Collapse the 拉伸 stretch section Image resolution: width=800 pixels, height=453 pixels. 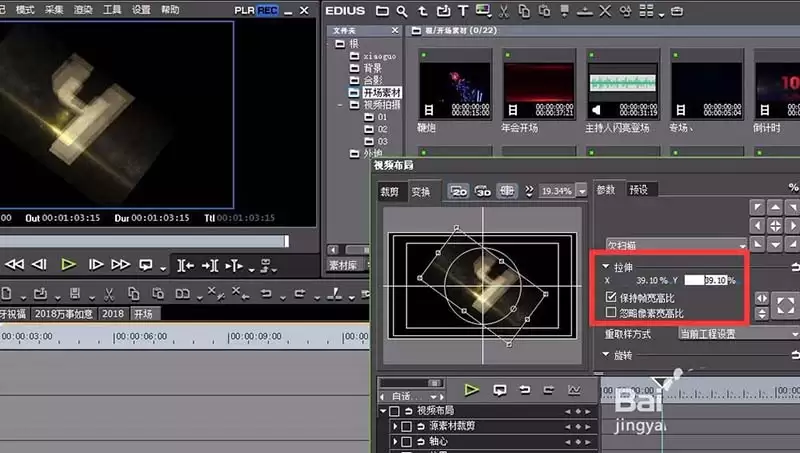606,266
